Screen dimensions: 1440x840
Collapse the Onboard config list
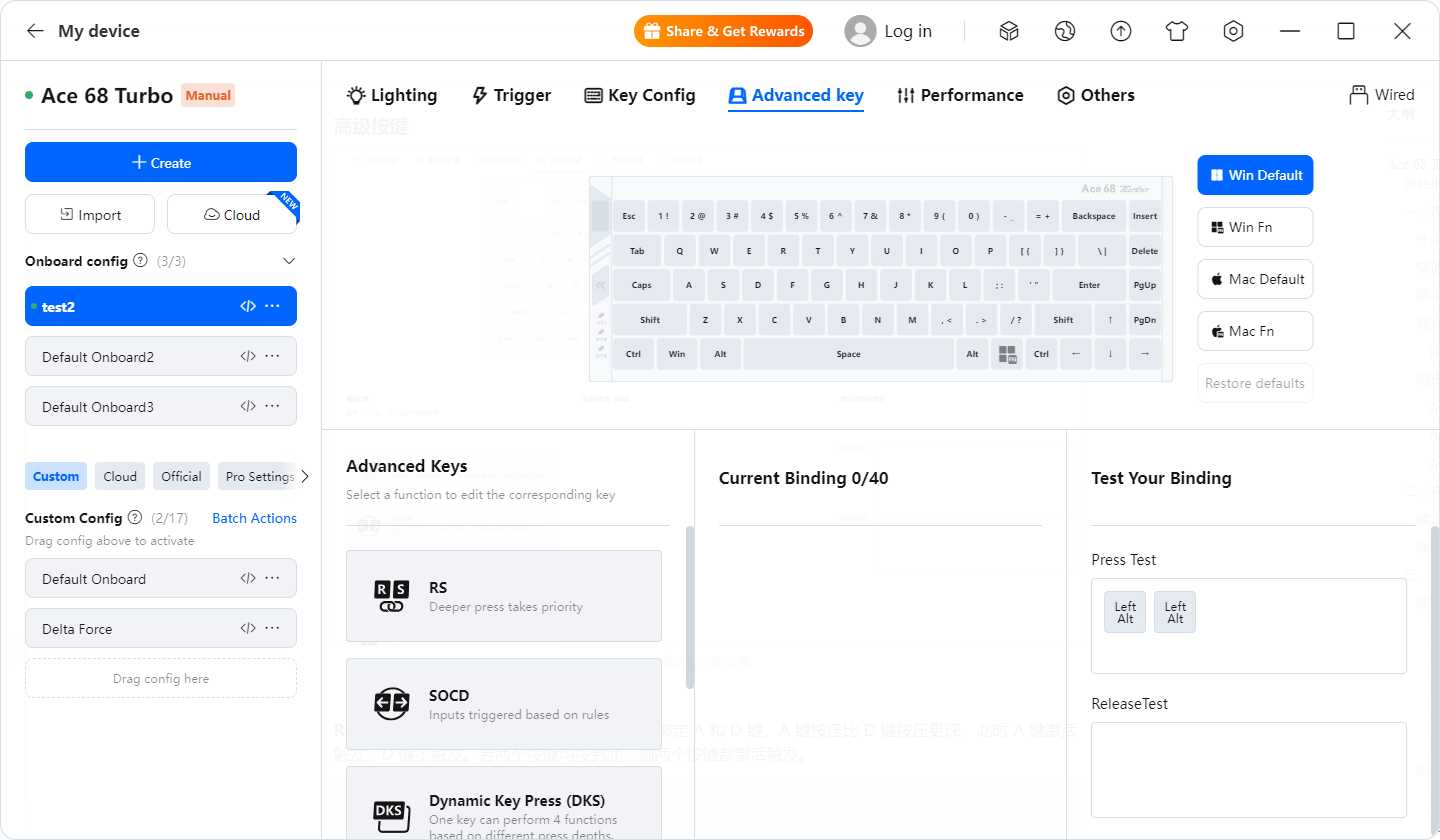coord(289,261)
